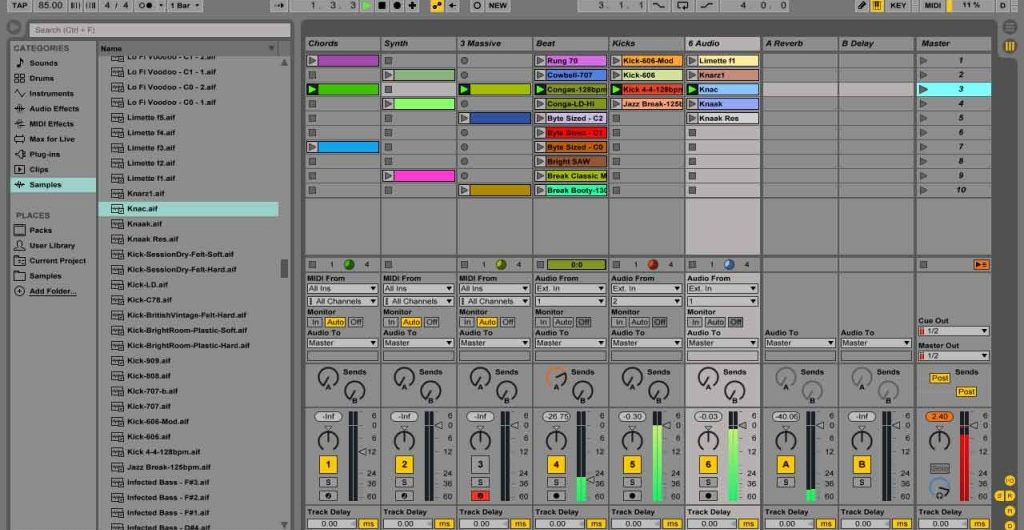Open the MIDI Effects category

point(51,124)
